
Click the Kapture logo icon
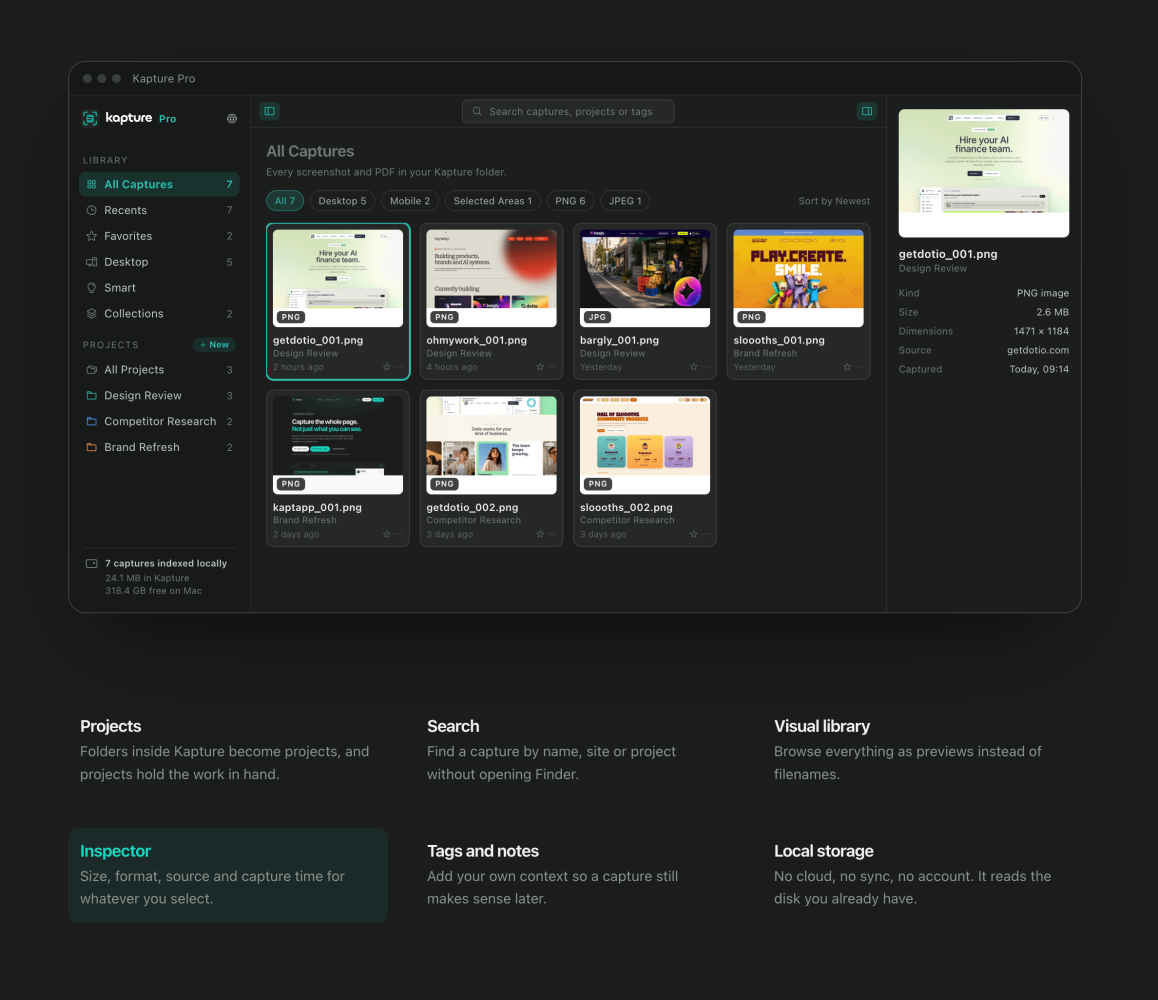point(90,118)
